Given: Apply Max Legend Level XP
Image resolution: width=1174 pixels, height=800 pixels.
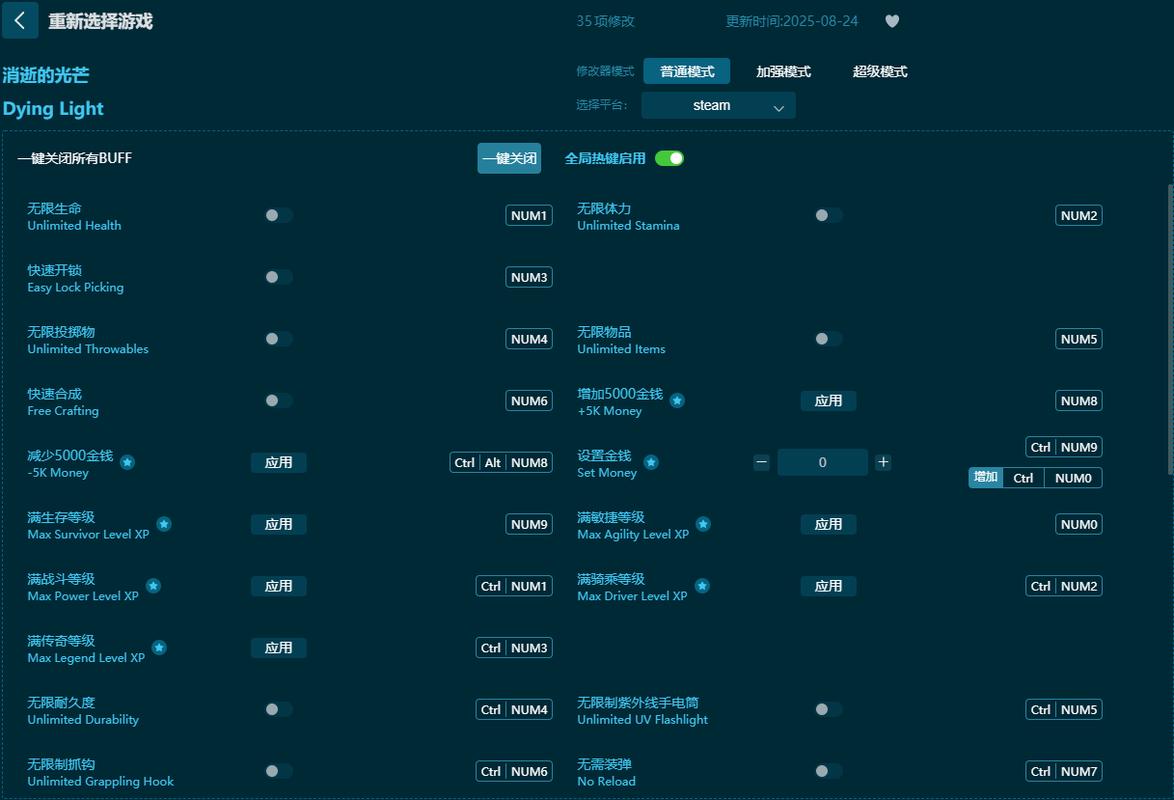Looking at the screenshot, I should [x=279, y=648].
